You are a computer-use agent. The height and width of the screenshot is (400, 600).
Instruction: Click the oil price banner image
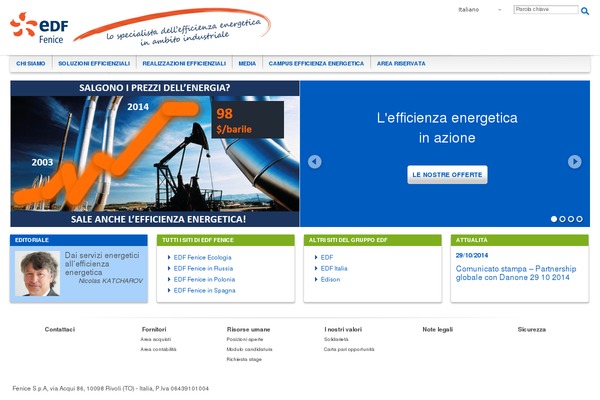coord(155,153)
